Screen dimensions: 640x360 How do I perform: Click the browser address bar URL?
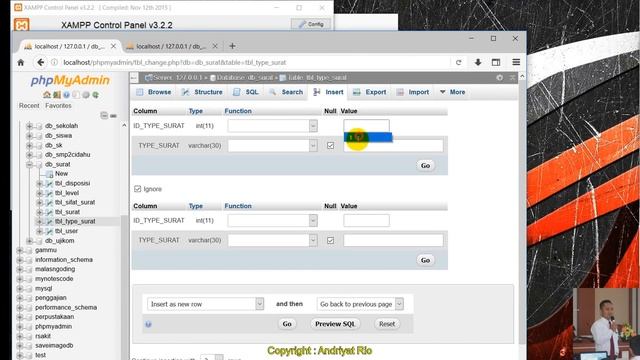tap(175, 62)
